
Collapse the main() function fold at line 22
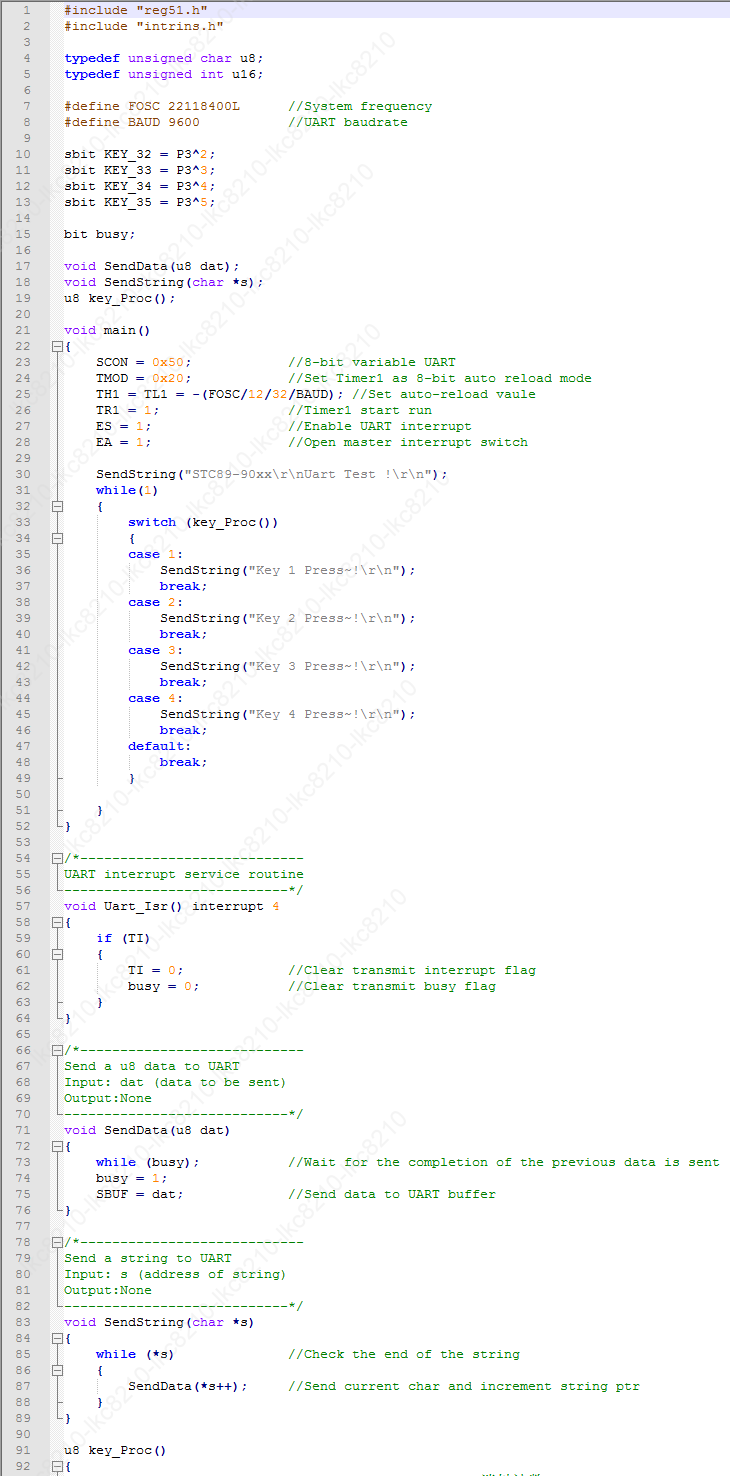click(56, 346)
